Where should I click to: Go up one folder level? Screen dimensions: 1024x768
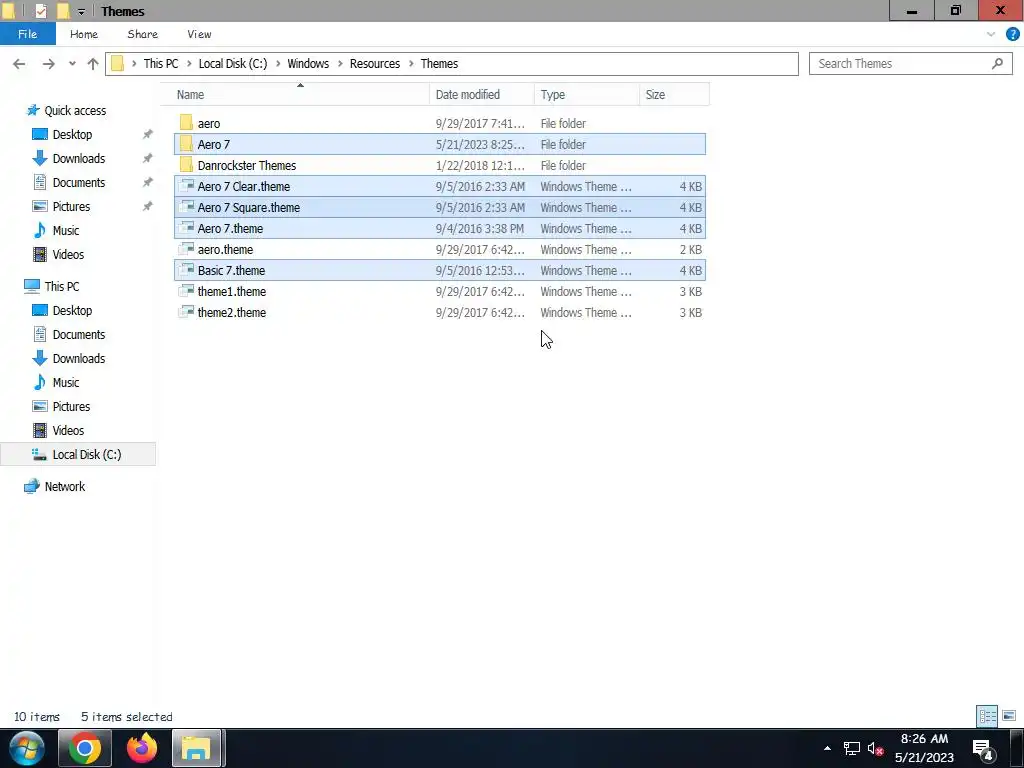(x=93, y=63)
